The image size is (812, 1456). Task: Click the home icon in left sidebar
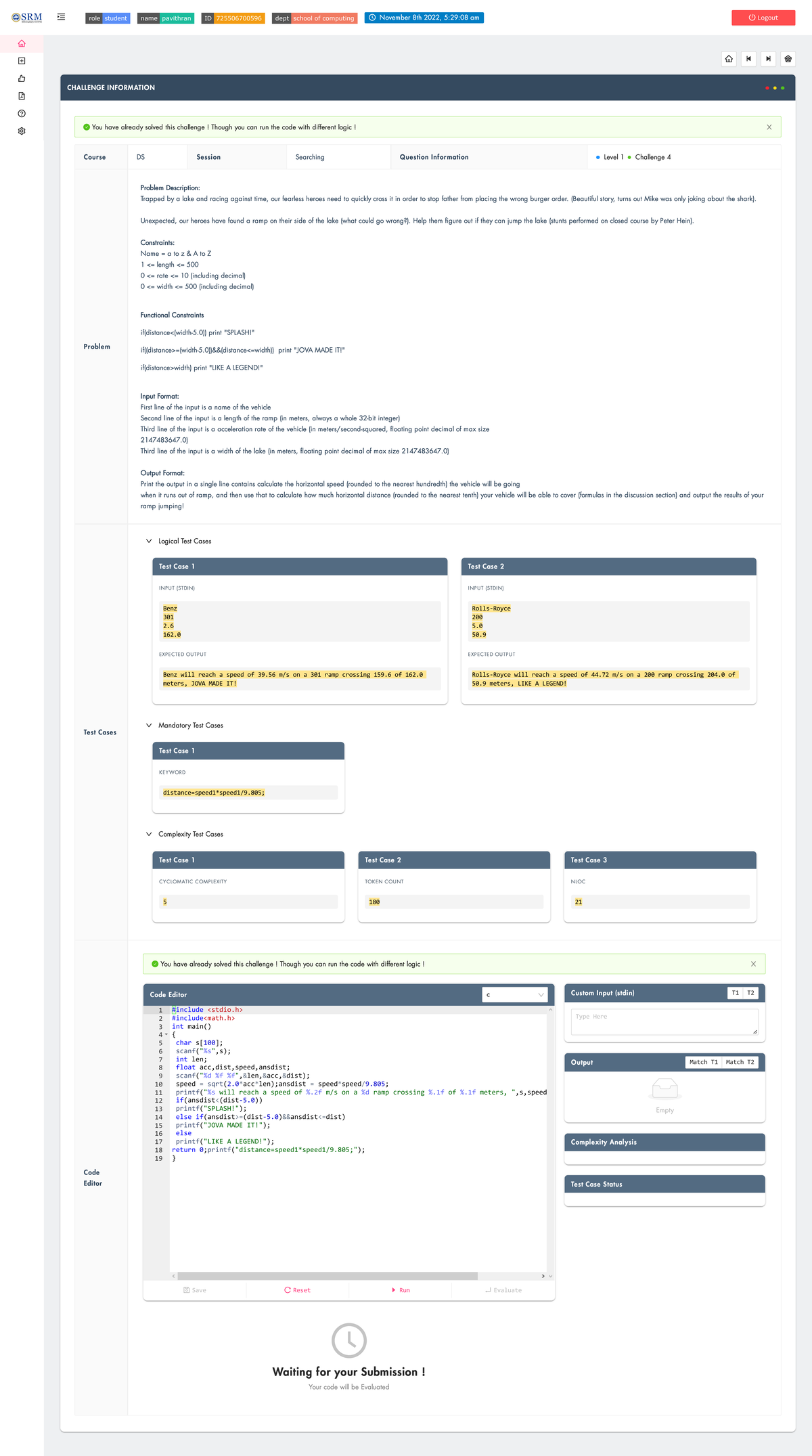tap(22, 43)
